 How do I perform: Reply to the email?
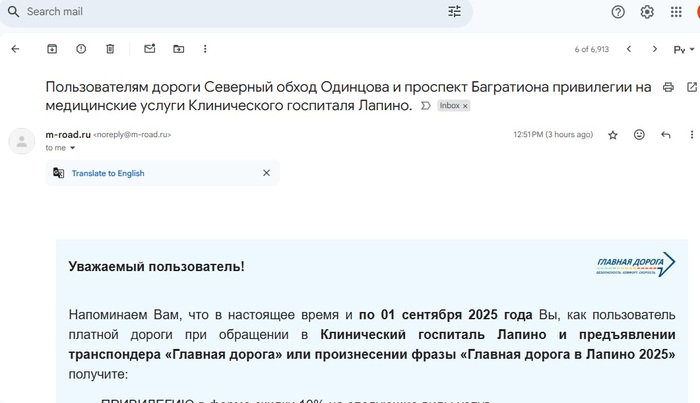[x=666, y=135]
